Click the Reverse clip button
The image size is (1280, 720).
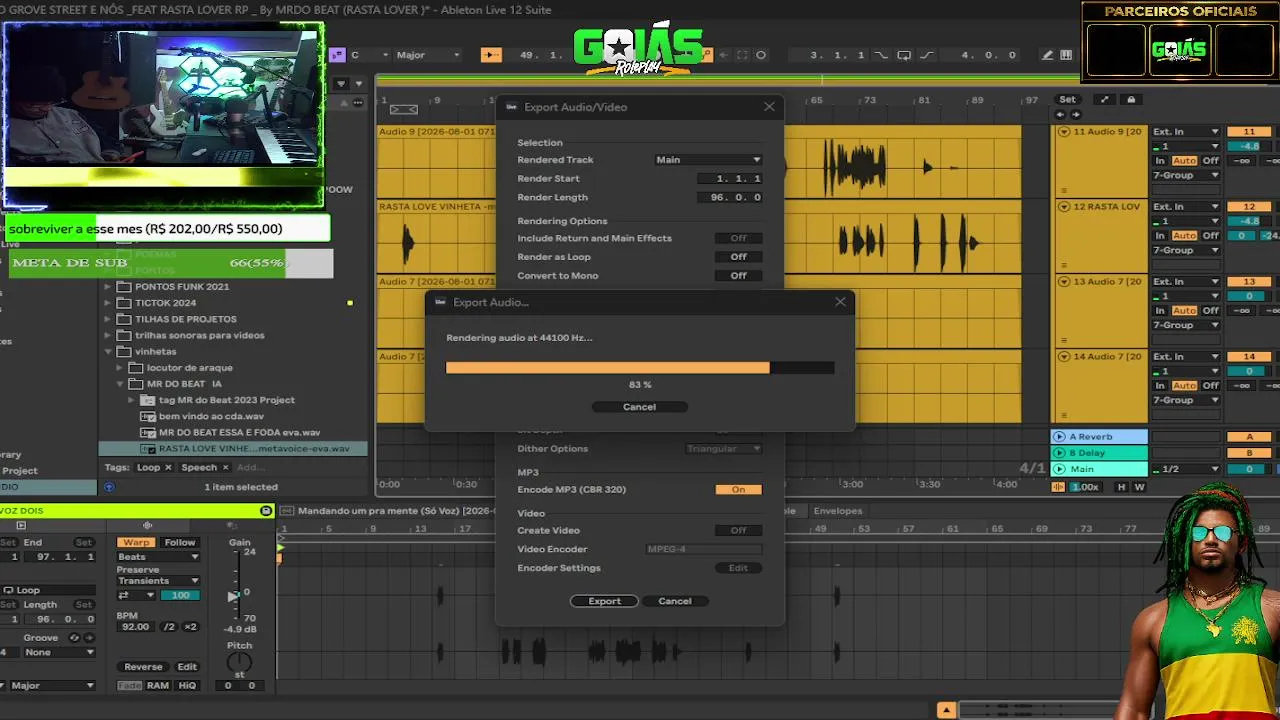tap(143, 667)
